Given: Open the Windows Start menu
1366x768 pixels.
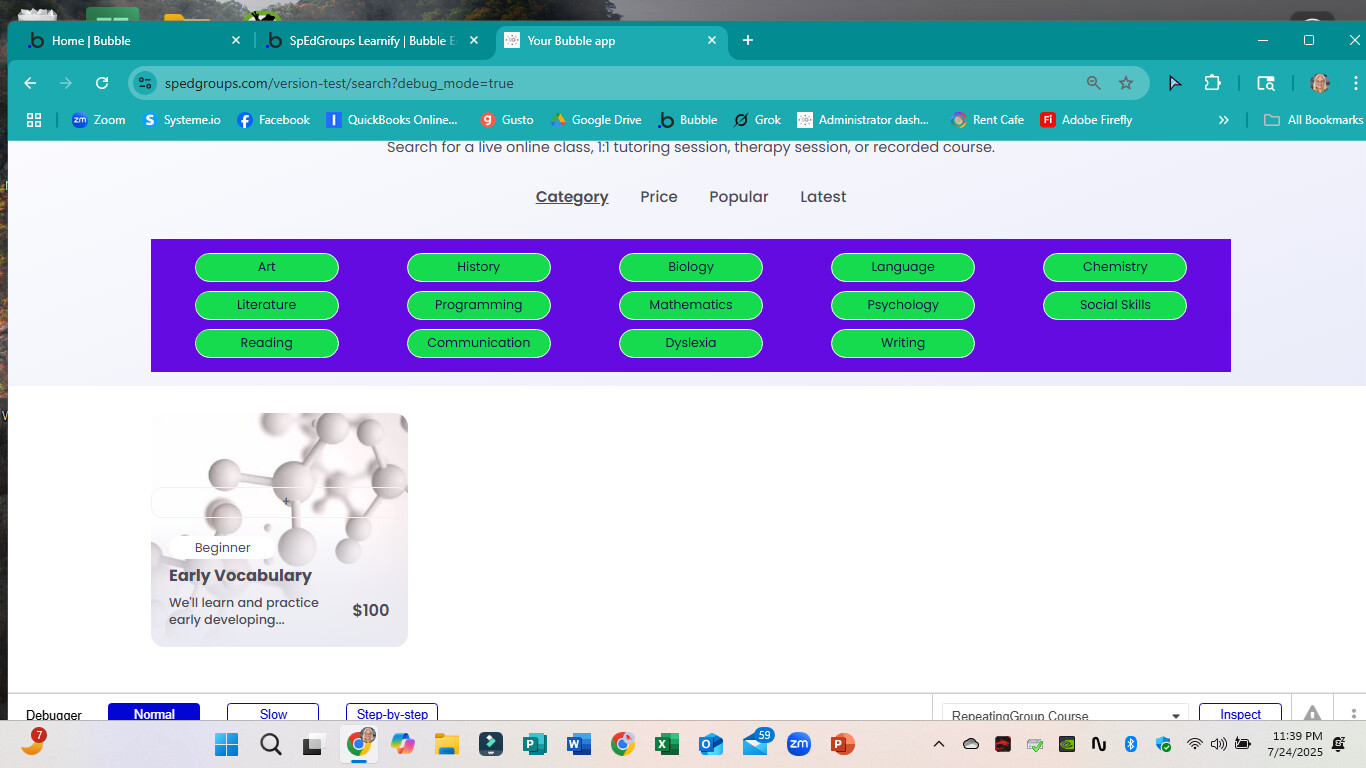Looking at the screenshot, I should tap(227, 744).
